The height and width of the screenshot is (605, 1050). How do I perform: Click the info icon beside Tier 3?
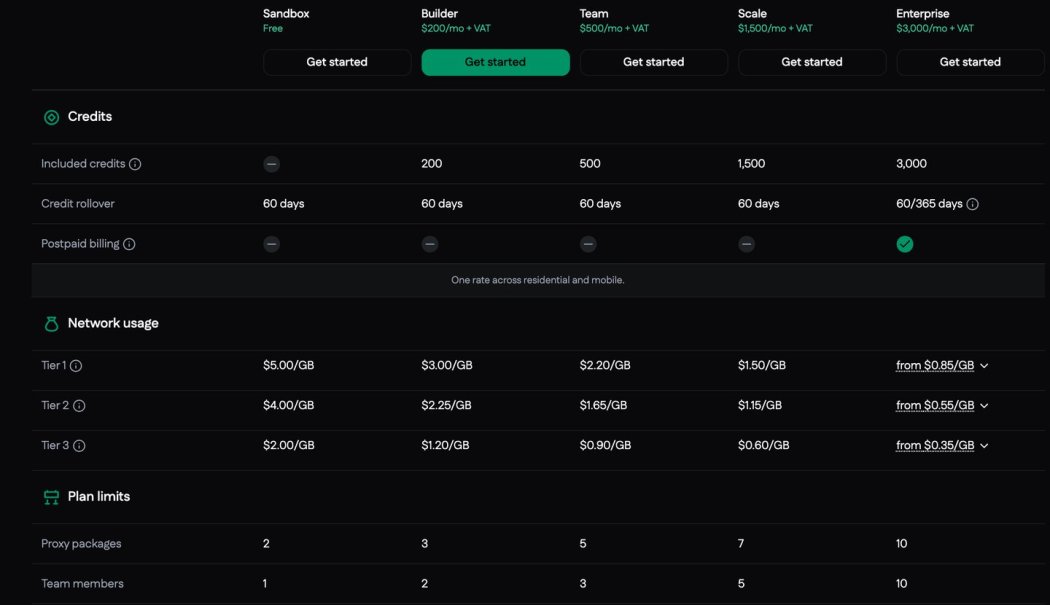tap(79, 446)
